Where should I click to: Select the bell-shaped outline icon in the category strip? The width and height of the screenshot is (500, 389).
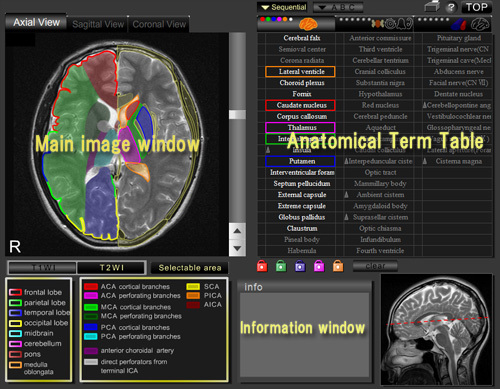tap(400, 23)
